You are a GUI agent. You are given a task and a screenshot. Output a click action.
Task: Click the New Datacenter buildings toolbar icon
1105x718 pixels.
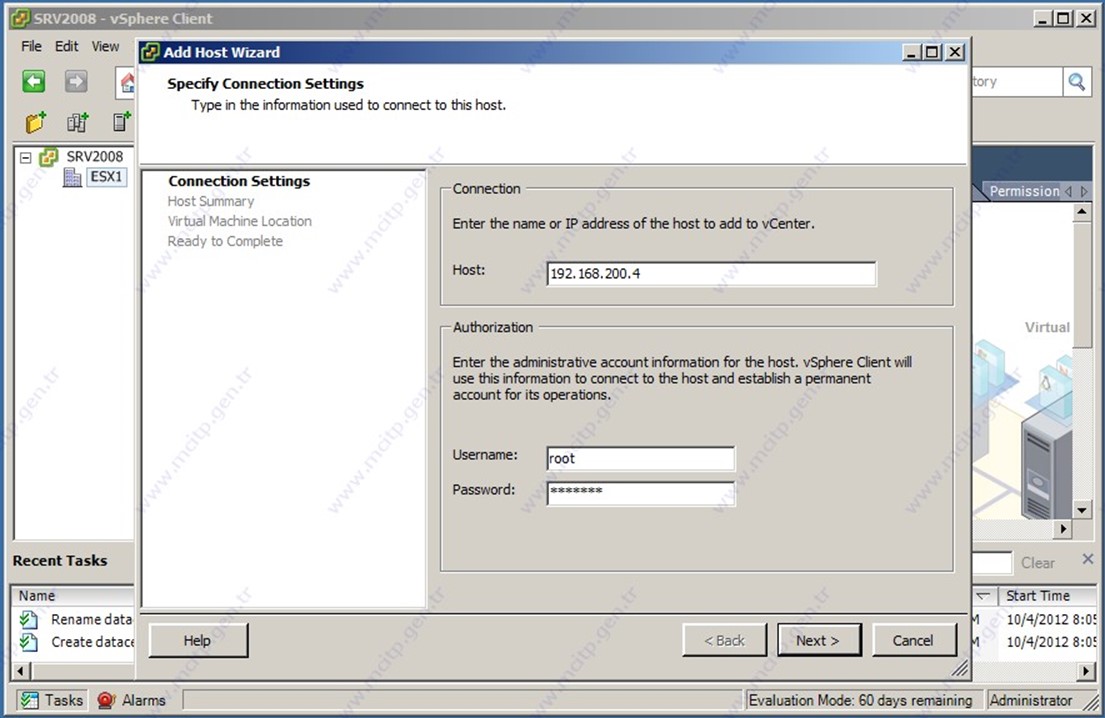[78, 122]
